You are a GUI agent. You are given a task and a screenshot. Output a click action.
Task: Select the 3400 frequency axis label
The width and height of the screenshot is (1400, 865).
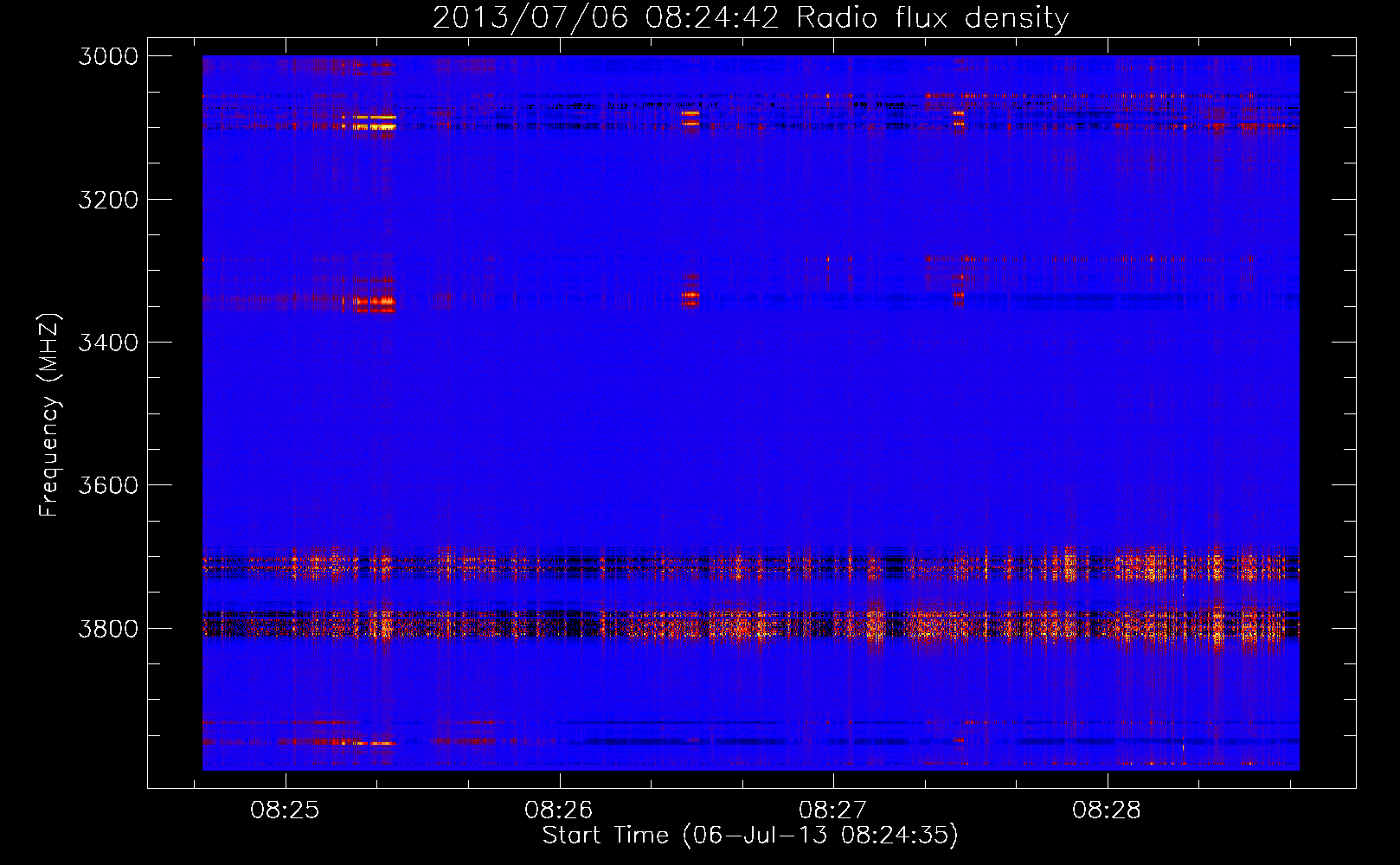click(x=108, y=343)
